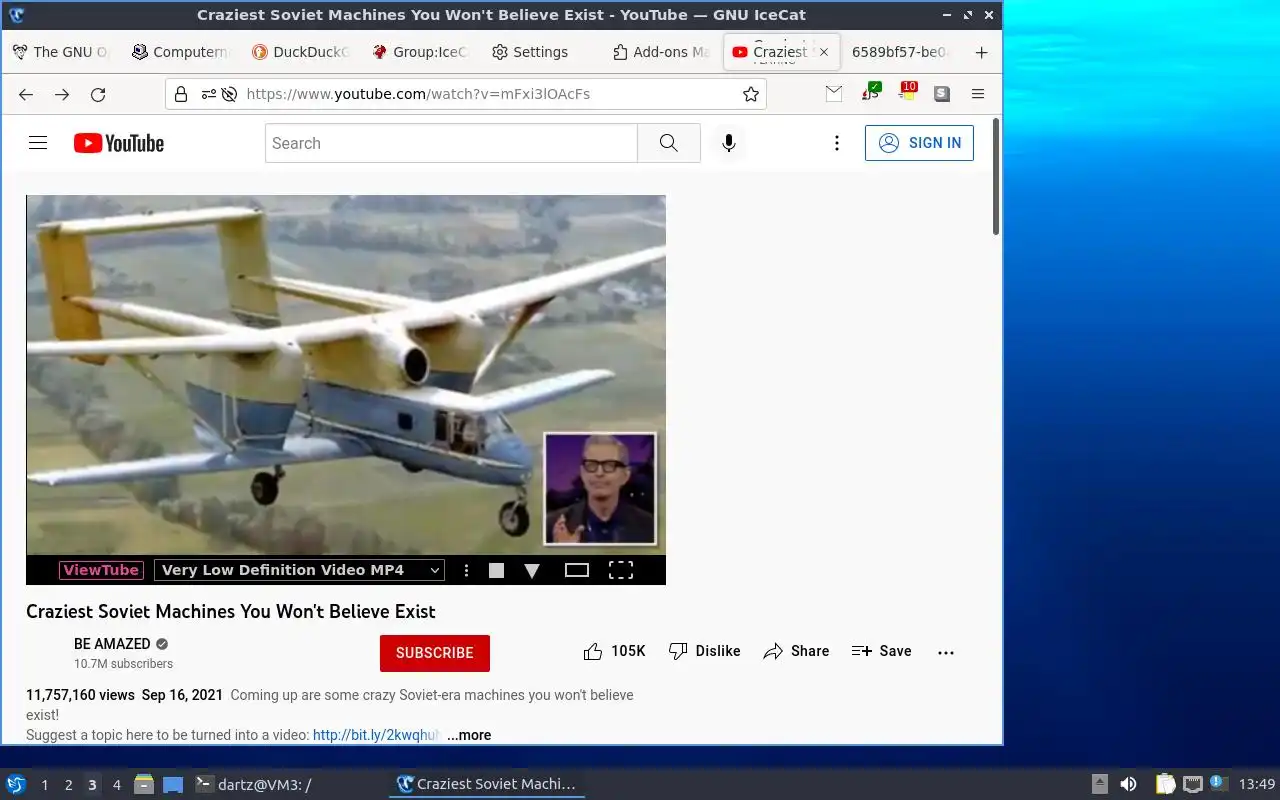
Task: Close the Craziest YouTube tab
Action: (x=824, y=52)
